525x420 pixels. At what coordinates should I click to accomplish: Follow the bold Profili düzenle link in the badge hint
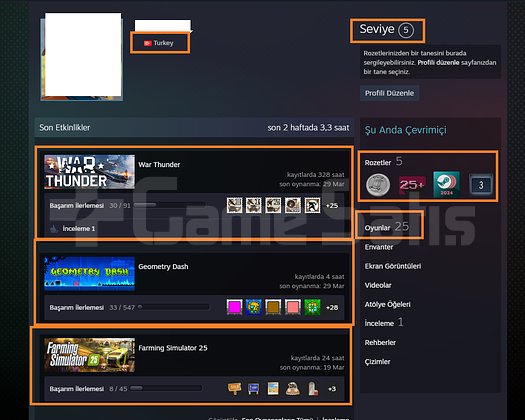coord(438,63)
